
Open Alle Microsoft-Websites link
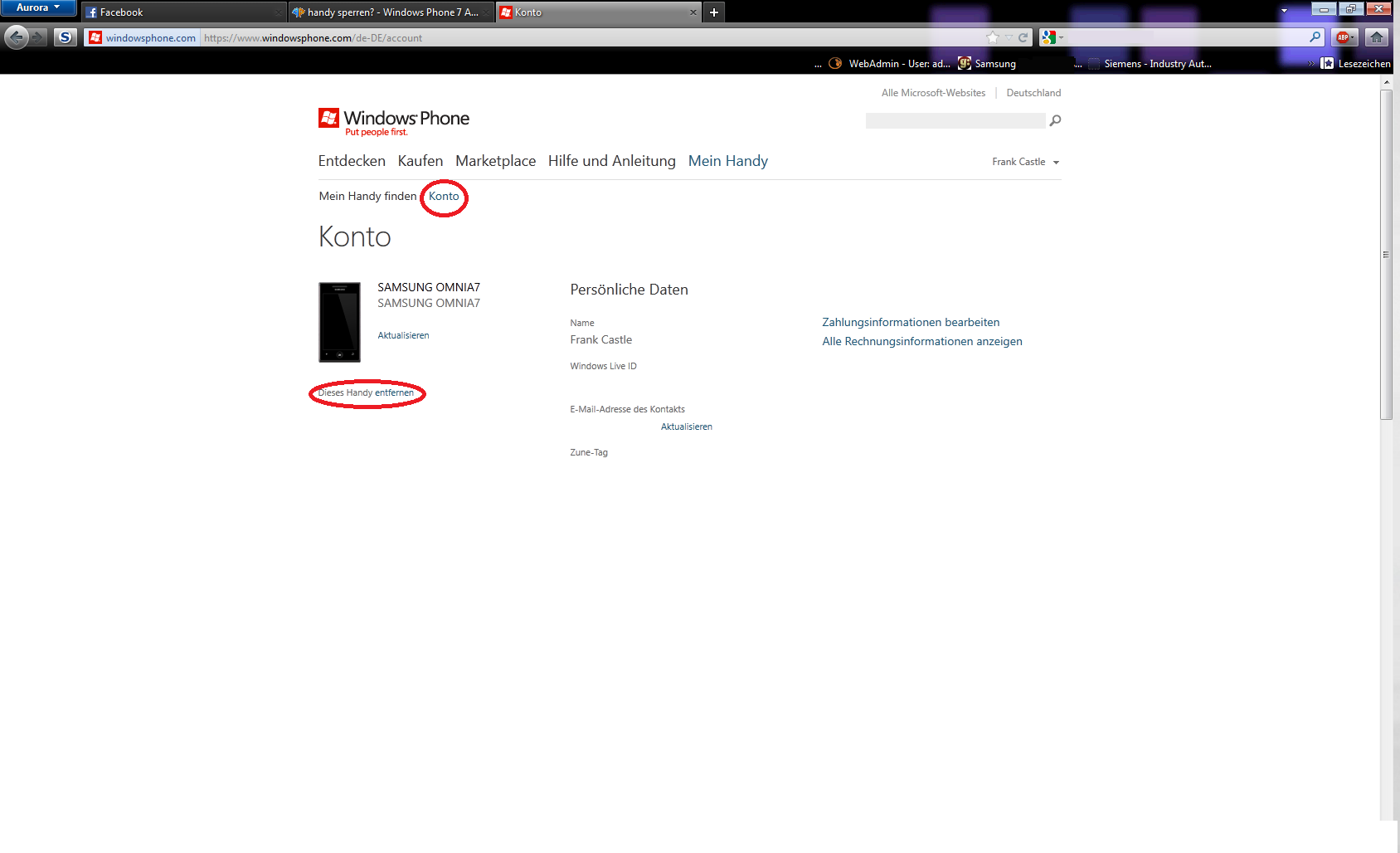coord(933,93)
